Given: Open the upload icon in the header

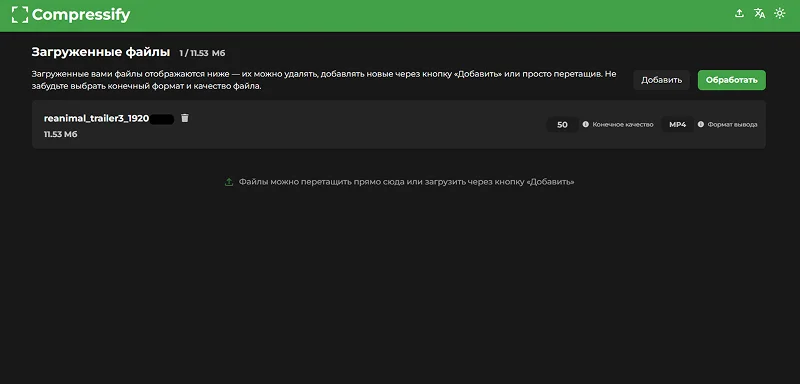Looking at the screenshot, I should tap(739, 14).
